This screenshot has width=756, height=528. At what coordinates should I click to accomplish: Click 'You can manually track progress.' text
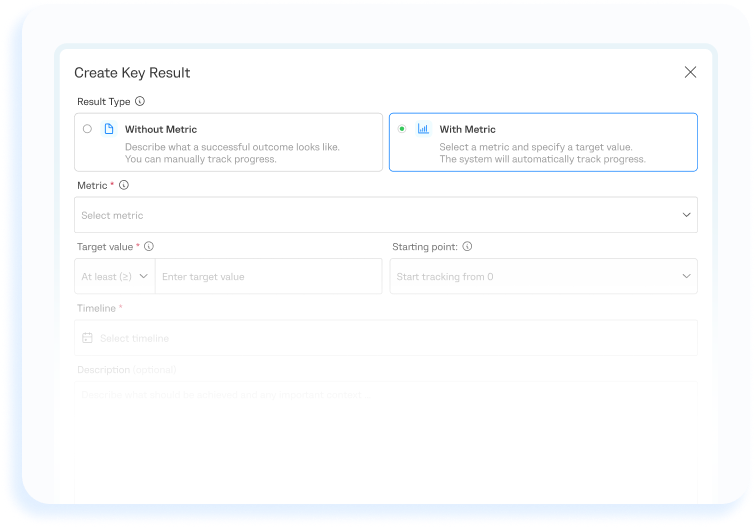(x=201, y=159)
